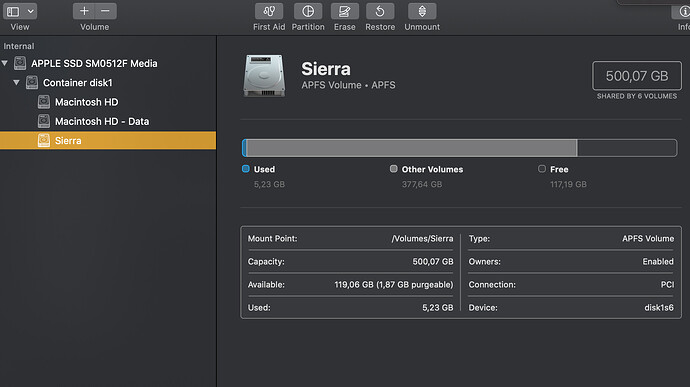Click the Sierra volume title
The image size is (690, 387).
coord(326,69)
